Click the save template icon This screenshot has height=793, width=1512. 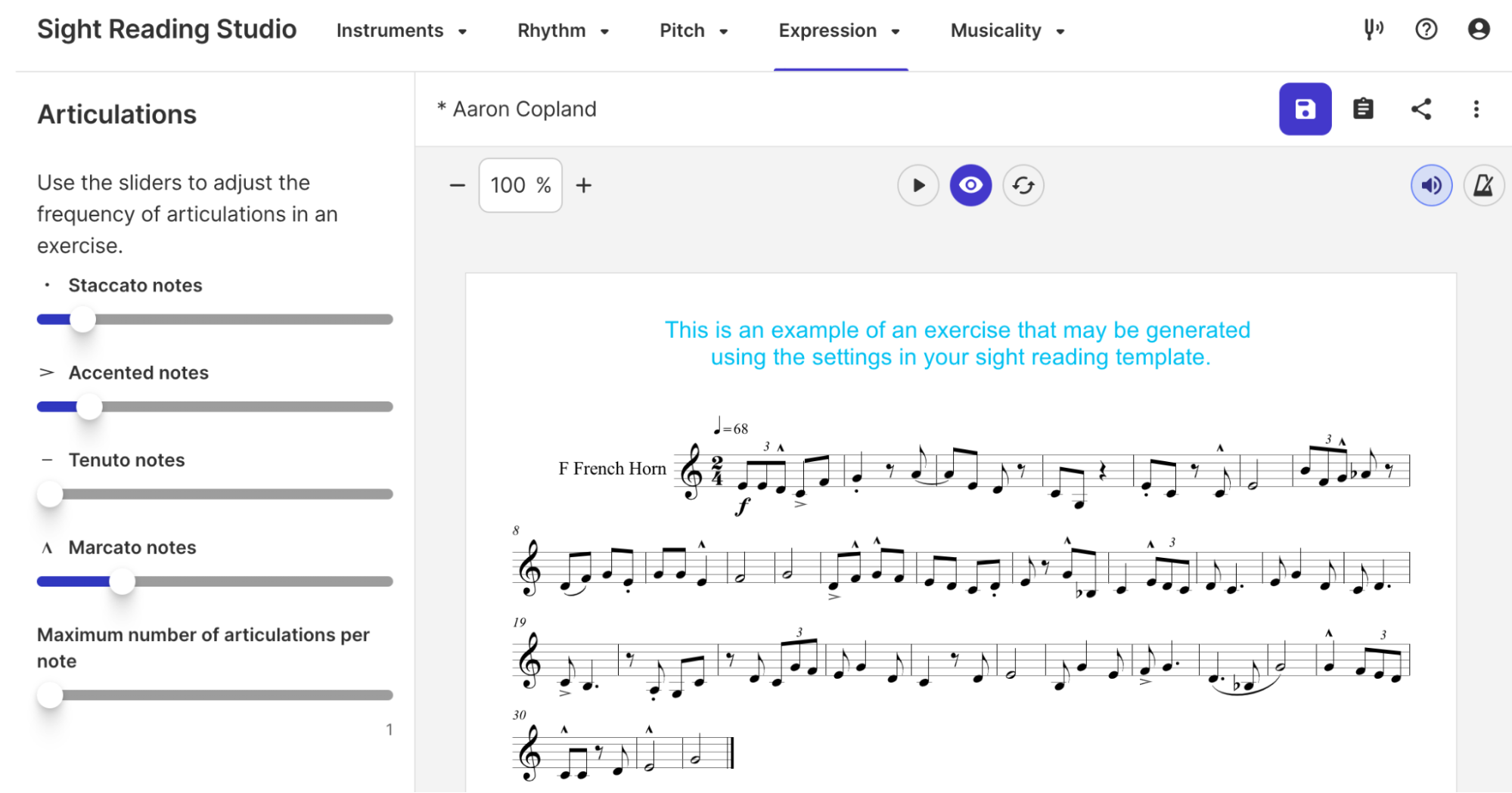click(x=1305, y=109)
